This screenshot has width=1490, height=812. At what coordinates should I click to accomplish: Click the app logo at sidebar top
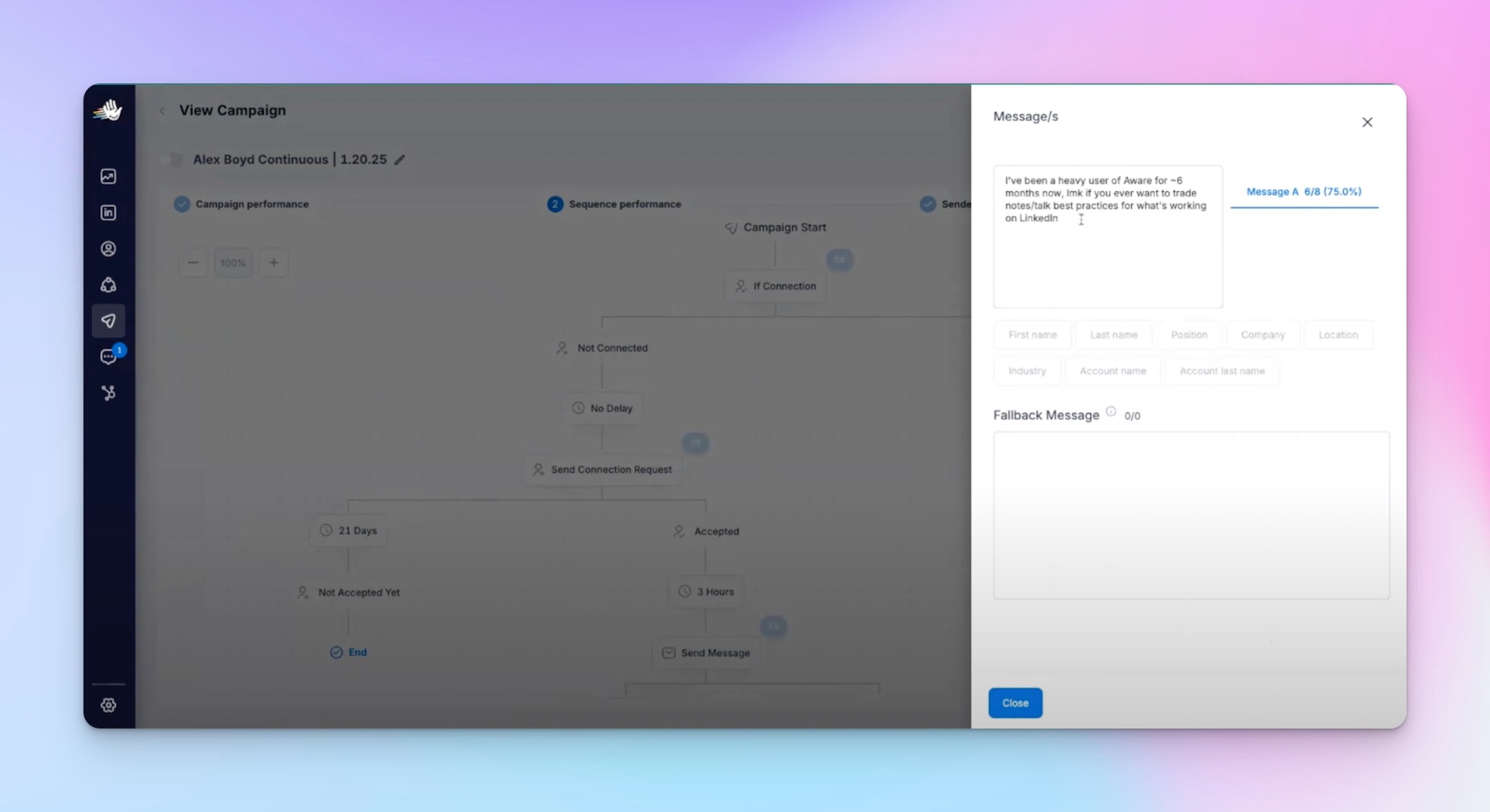109,110
